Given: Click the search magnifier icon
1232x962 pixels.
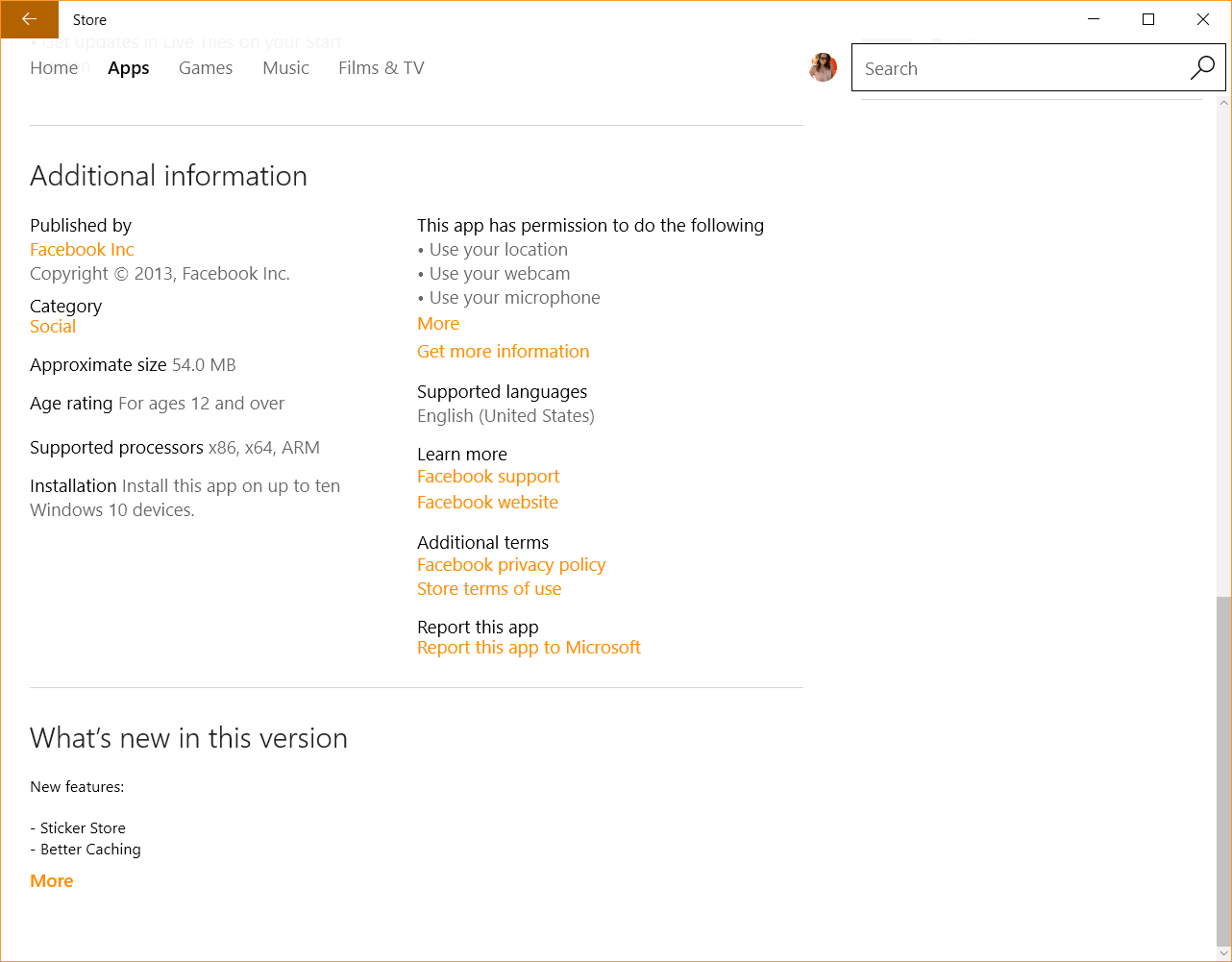Looking at the screenshot, I should [x=1202, y=67].
